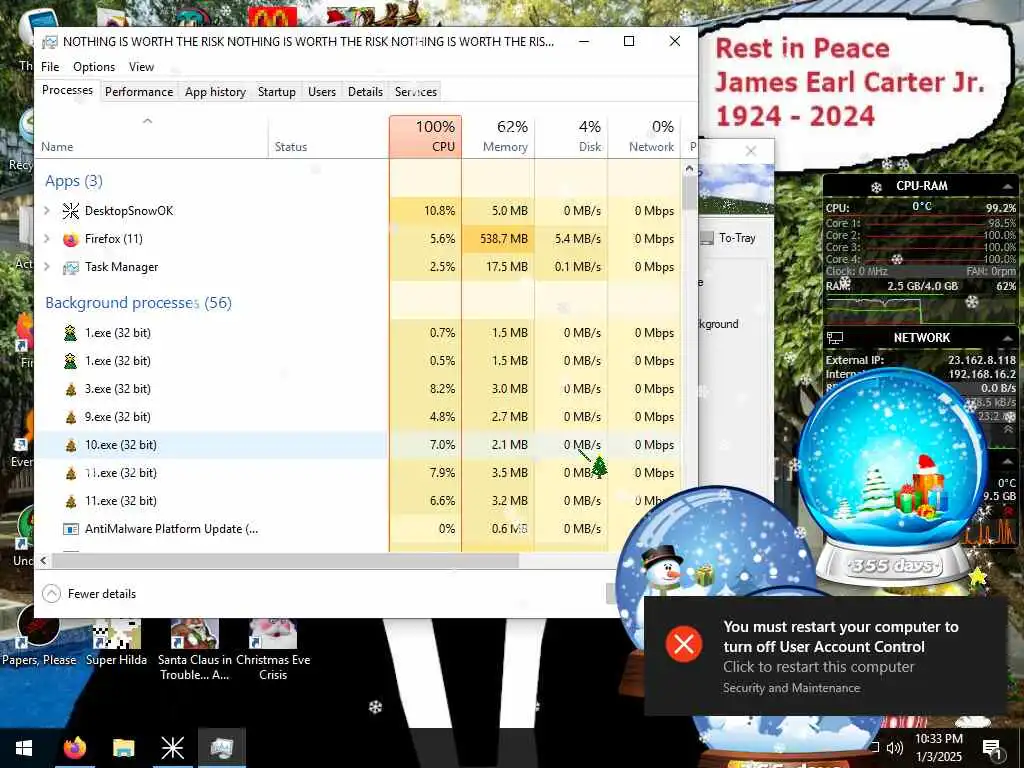Click the tree icon of 9.exe process
This screenshot has height=768, width=1024.
(71, 417)
